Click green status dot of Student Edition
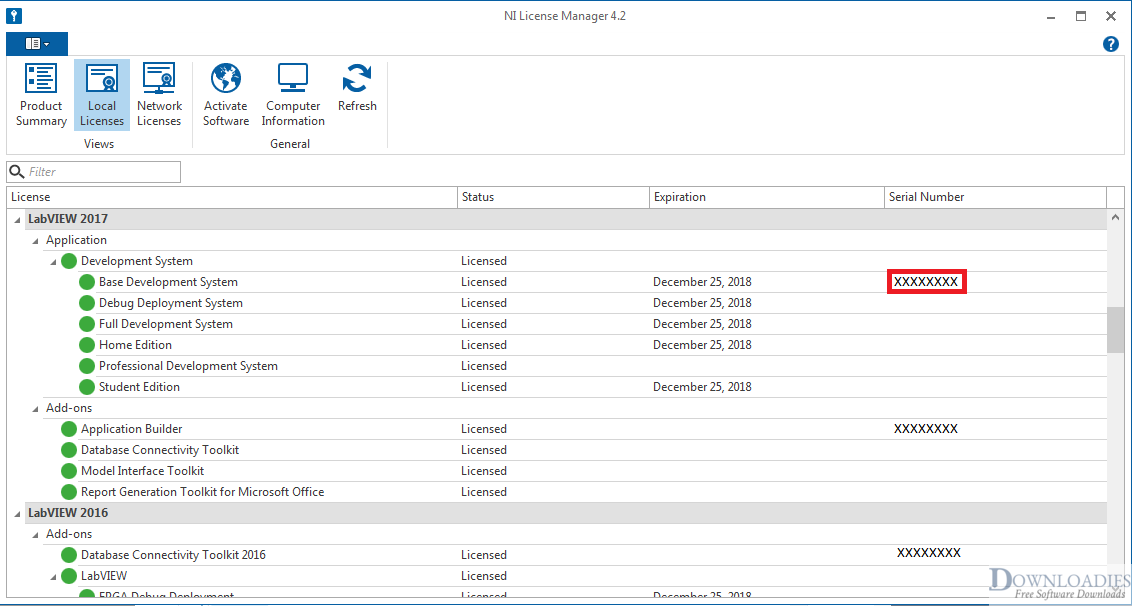This screenshot has width=1132, height=606. coord(87,386)
